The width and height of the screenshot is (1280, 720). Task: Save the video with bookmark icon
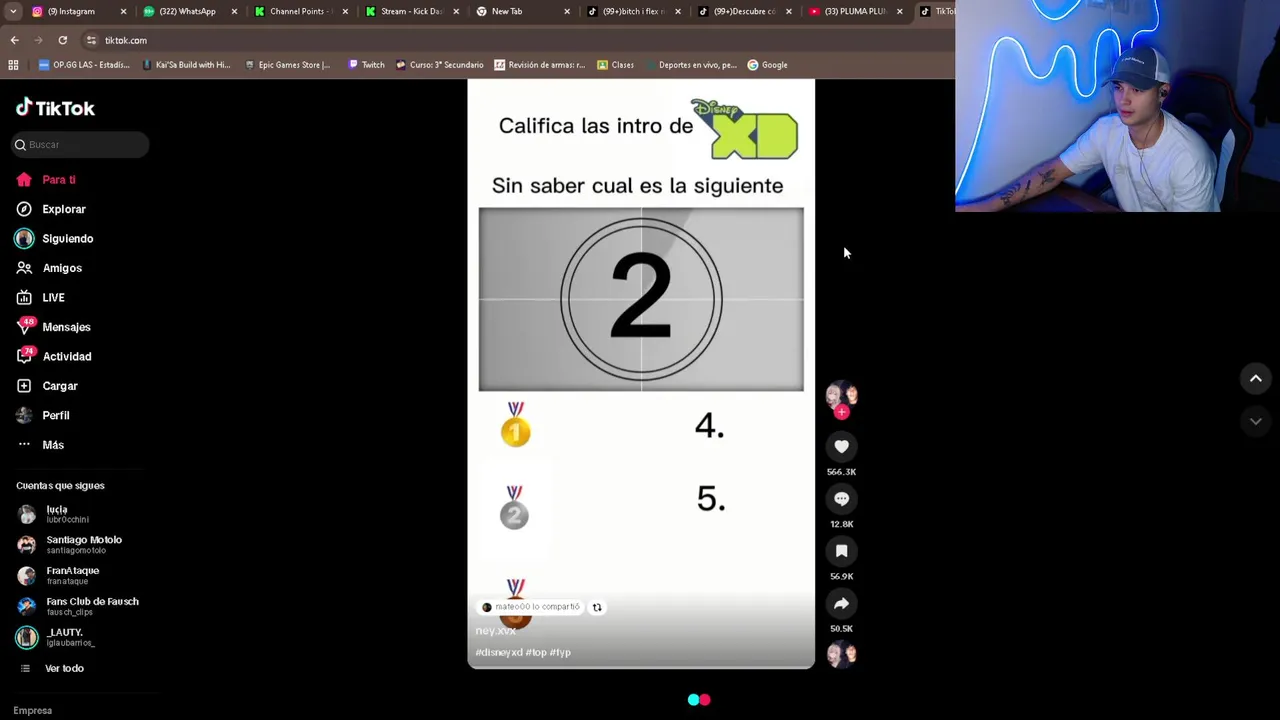(841, 551)
